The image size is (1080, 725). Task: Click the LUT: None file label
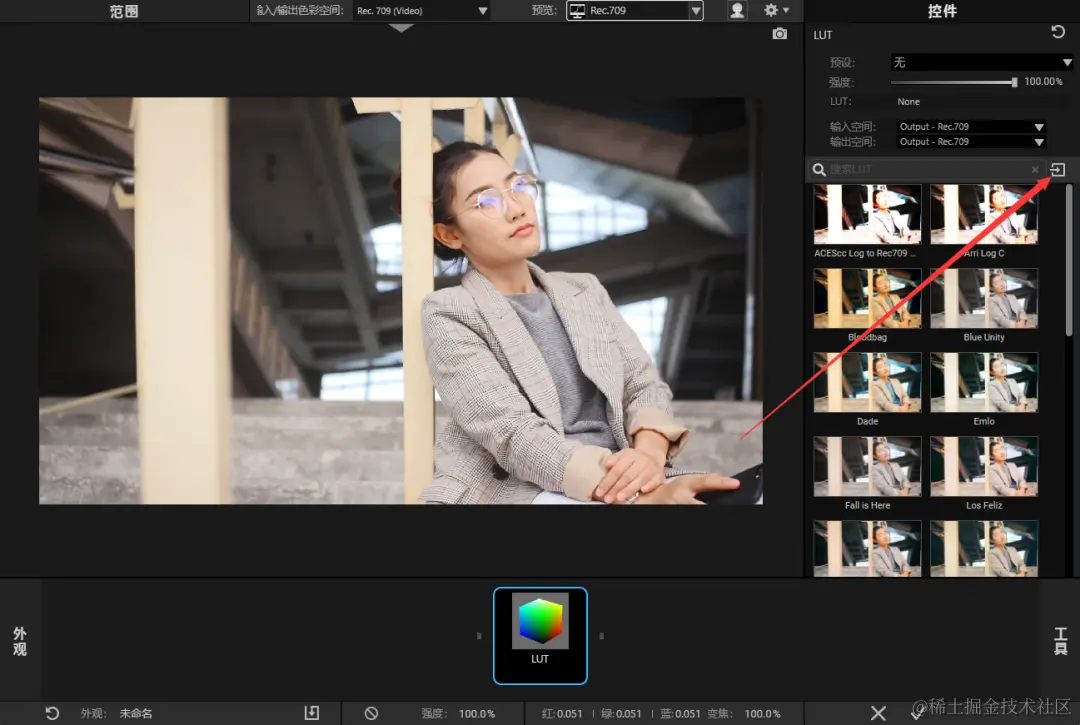tap(908, 101)
